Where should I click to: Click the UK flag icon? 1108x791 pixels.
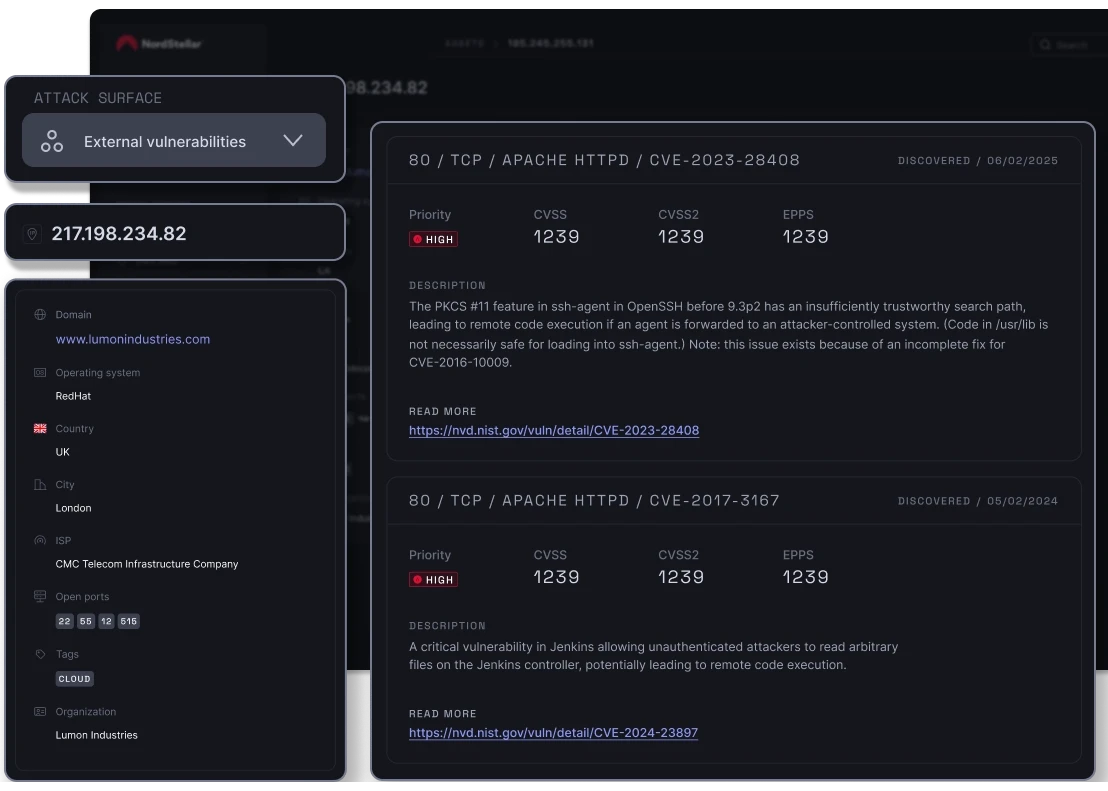pos(40,428)
